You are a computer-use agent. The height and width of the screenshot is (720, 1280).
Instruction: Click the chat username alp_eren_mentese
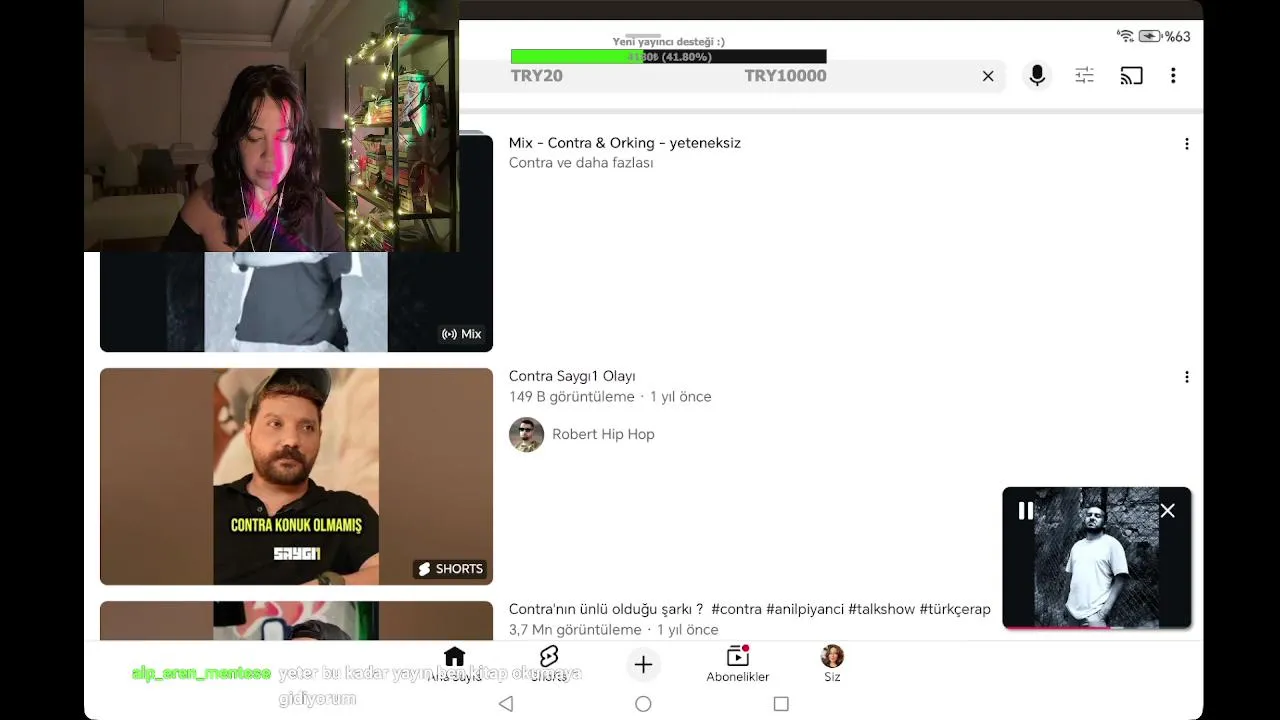pyautogui.click(x=201, y=674)
